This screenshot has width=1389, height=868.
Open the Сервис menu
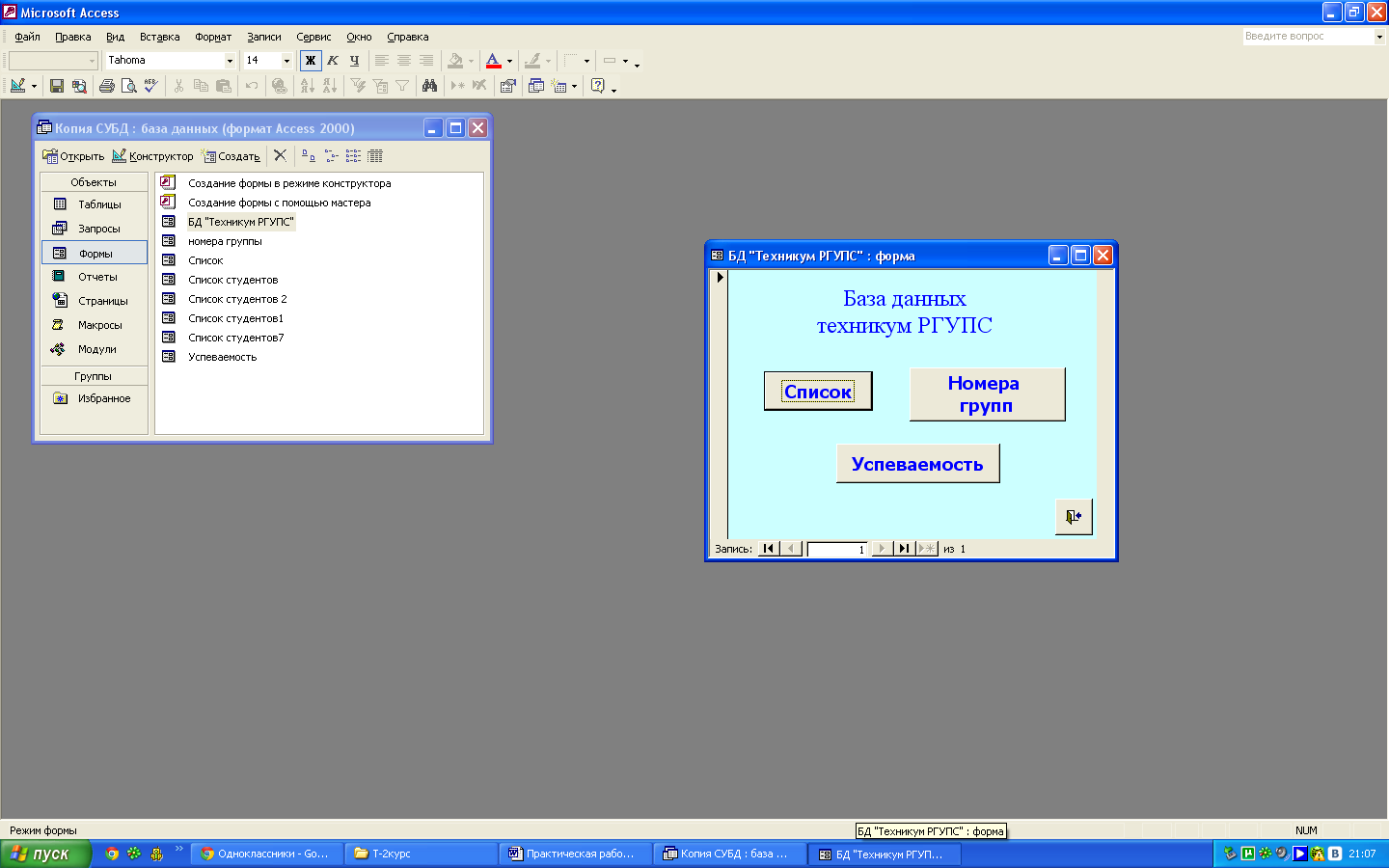coord(313,37)
